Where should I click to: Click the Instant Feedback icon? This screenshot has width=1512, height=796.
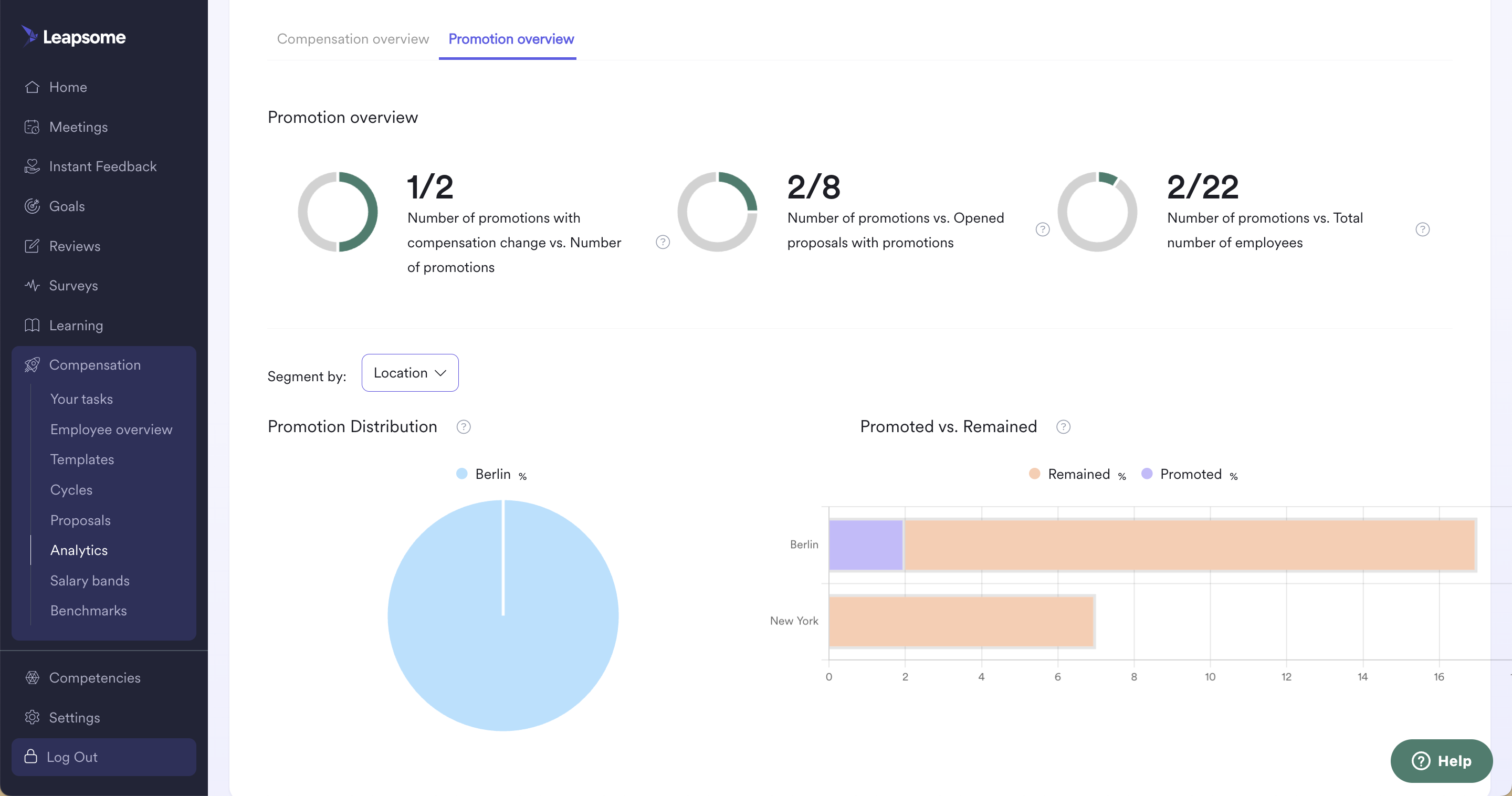pos(32,166)
